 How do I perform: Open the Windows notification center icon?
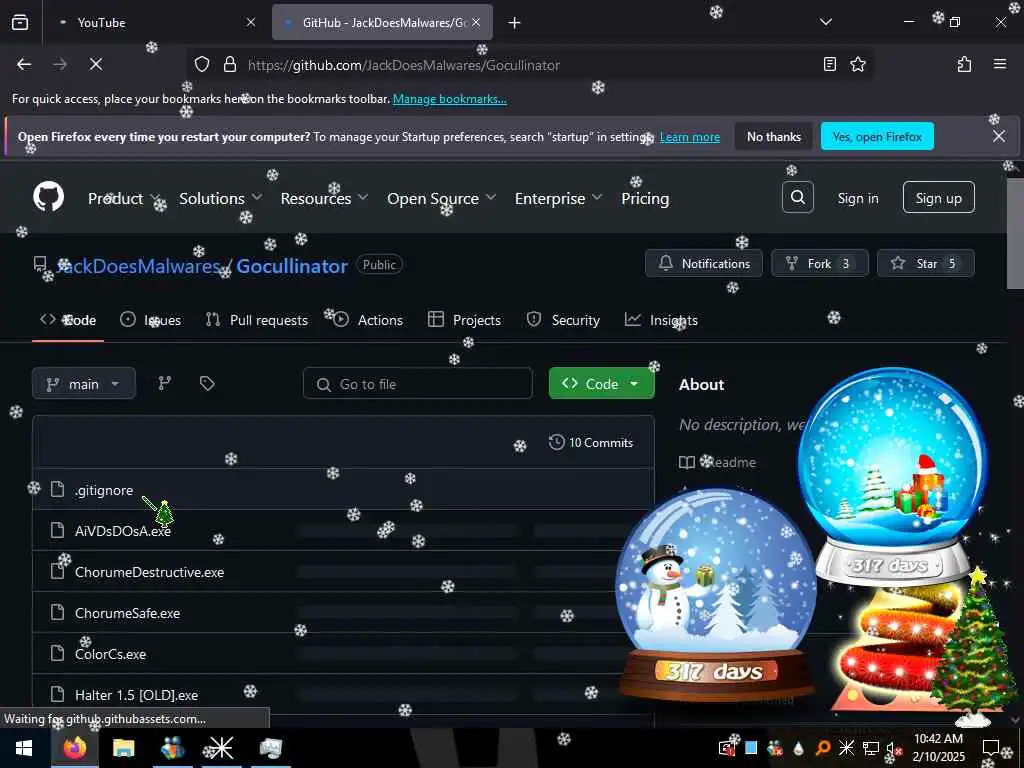click(x=991, y=748)
